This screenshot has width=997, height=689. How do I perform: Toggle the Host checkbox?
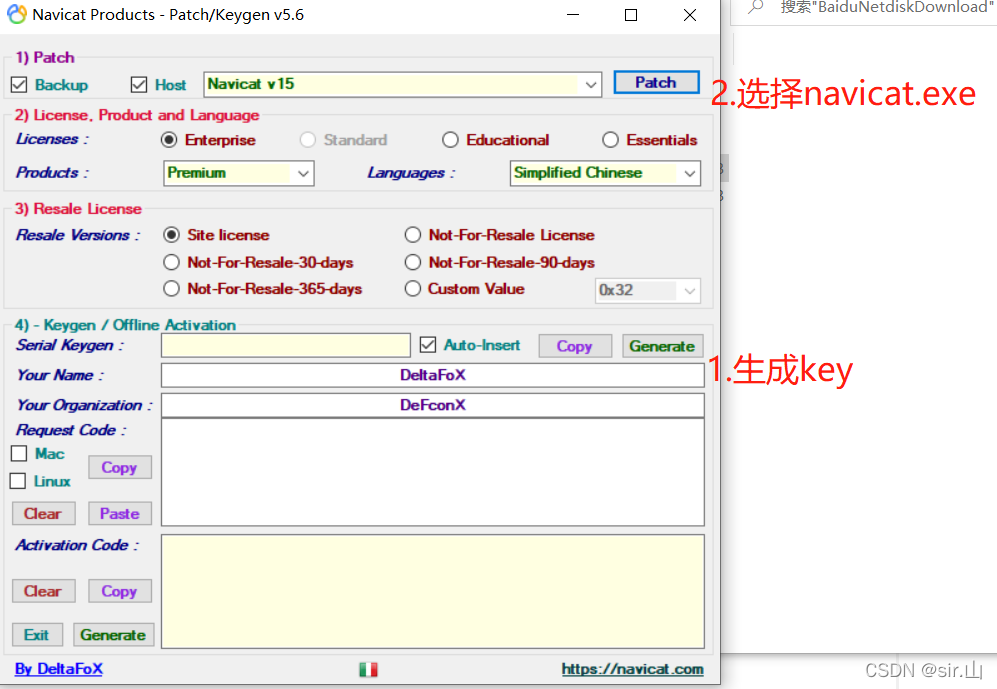click(139, 85)
